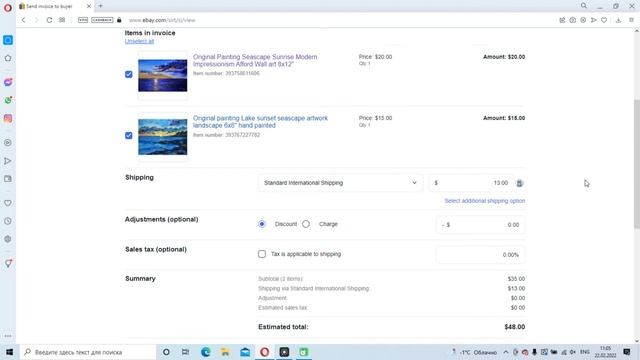Open the Cashback badge in address bar
This screenshot has width=640, height=360.
pos(102,20)
